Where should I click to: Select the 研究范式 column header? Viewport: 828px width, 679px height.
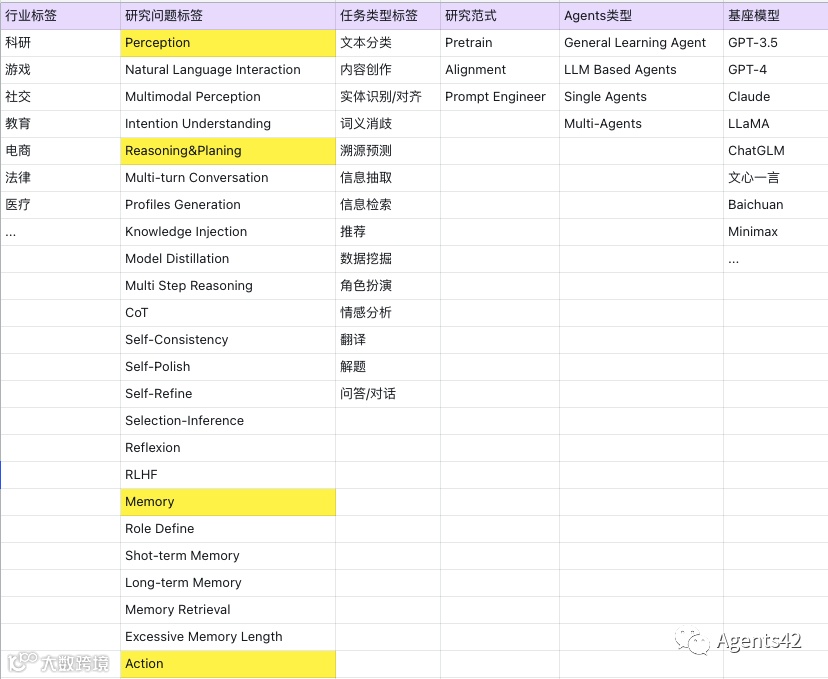click(x=500, y=16)
